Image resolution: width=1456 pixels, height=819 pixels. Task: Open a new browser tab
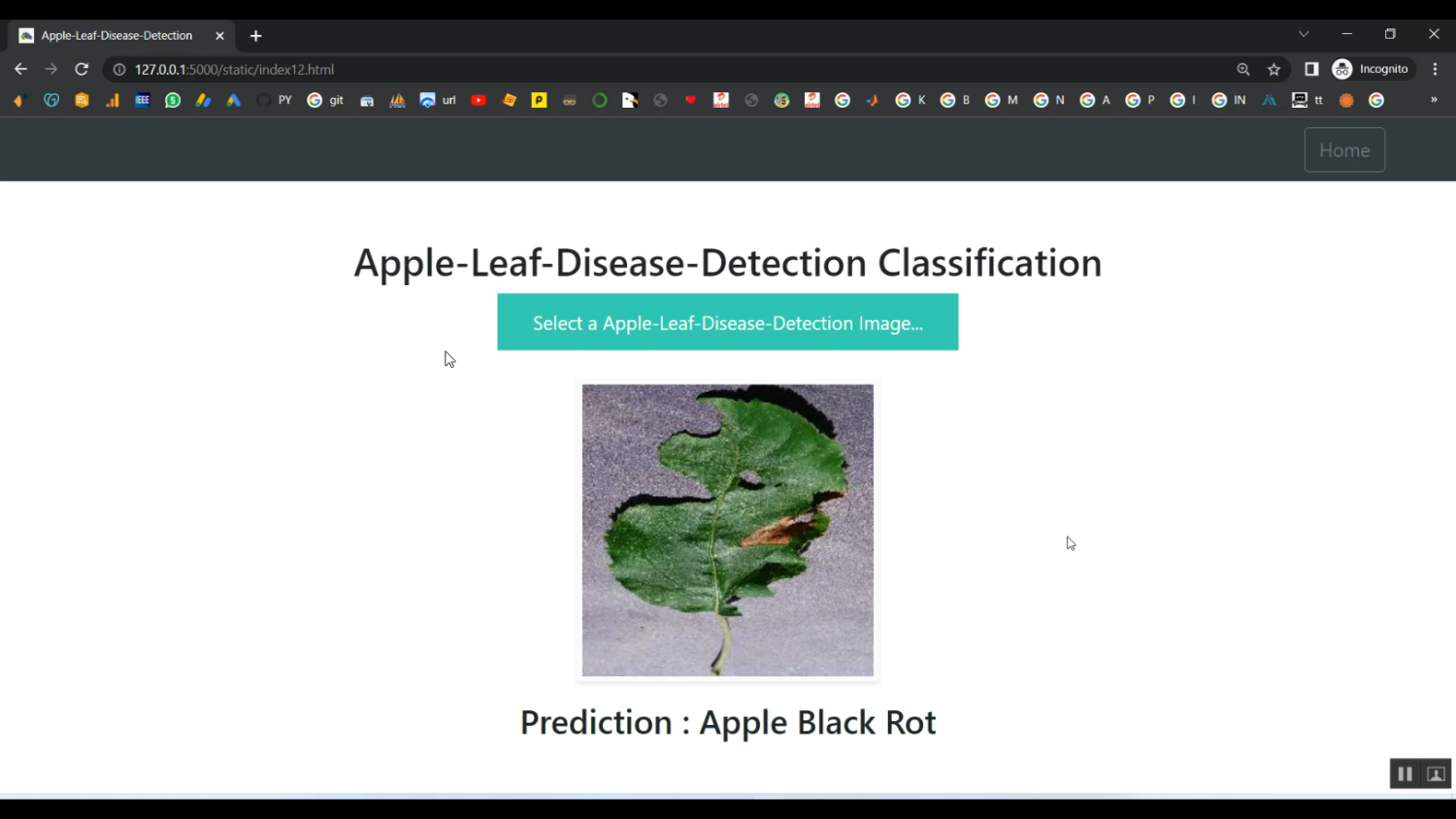click(x=255, y=36)
